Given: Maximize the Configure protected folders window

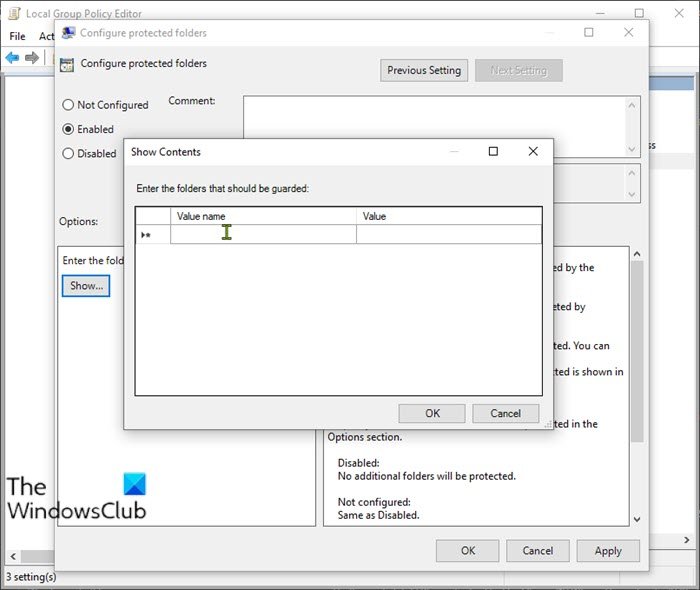Looking at the screenshot, I should click(589, 33).
